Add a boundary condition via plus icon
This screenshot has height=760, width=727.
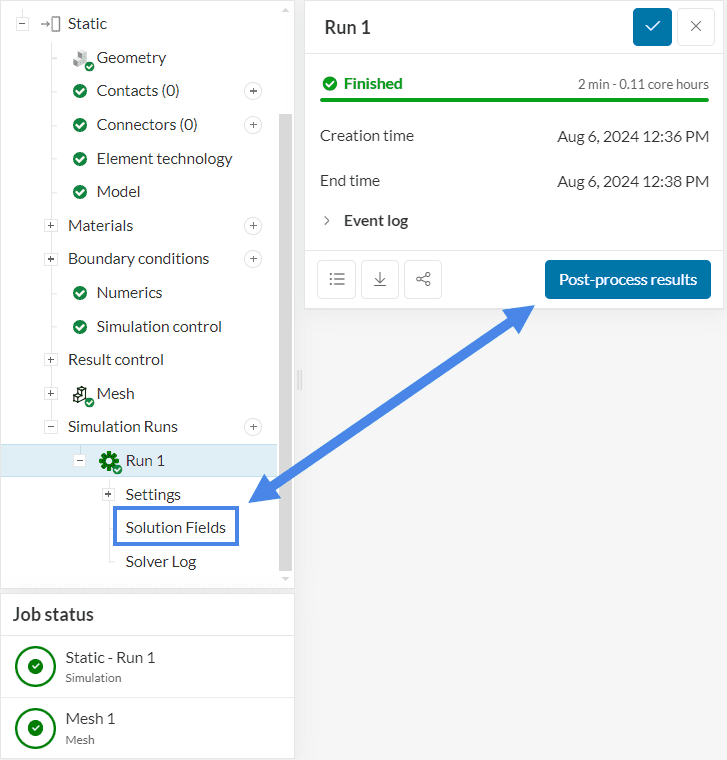click(x=253, y=259)
